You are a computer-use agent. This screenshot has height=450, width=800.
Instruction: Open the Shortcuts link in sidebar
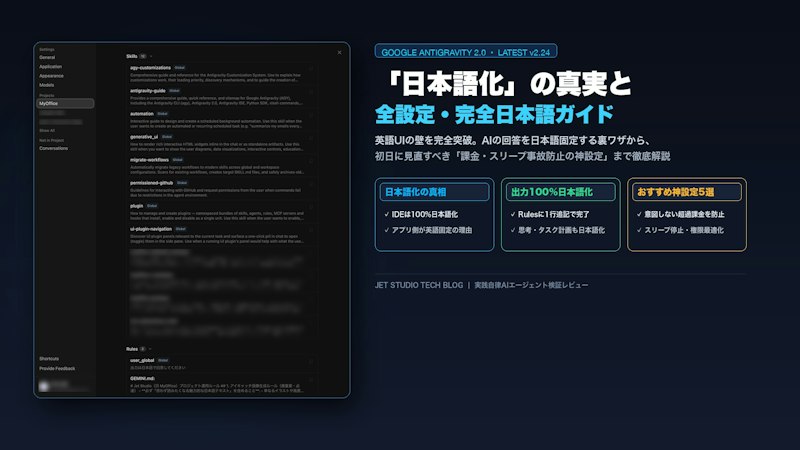[x=49, y=359]
